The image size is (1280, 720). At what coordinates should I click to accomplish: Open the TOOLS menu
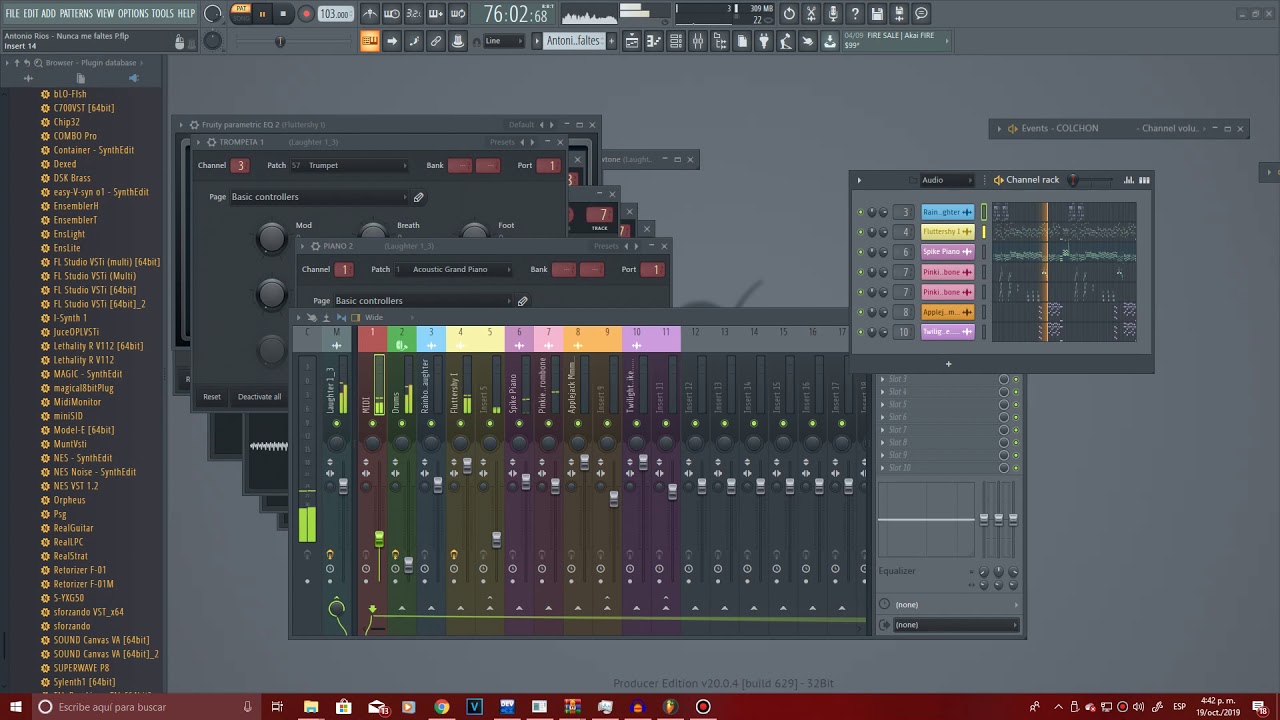162,13
